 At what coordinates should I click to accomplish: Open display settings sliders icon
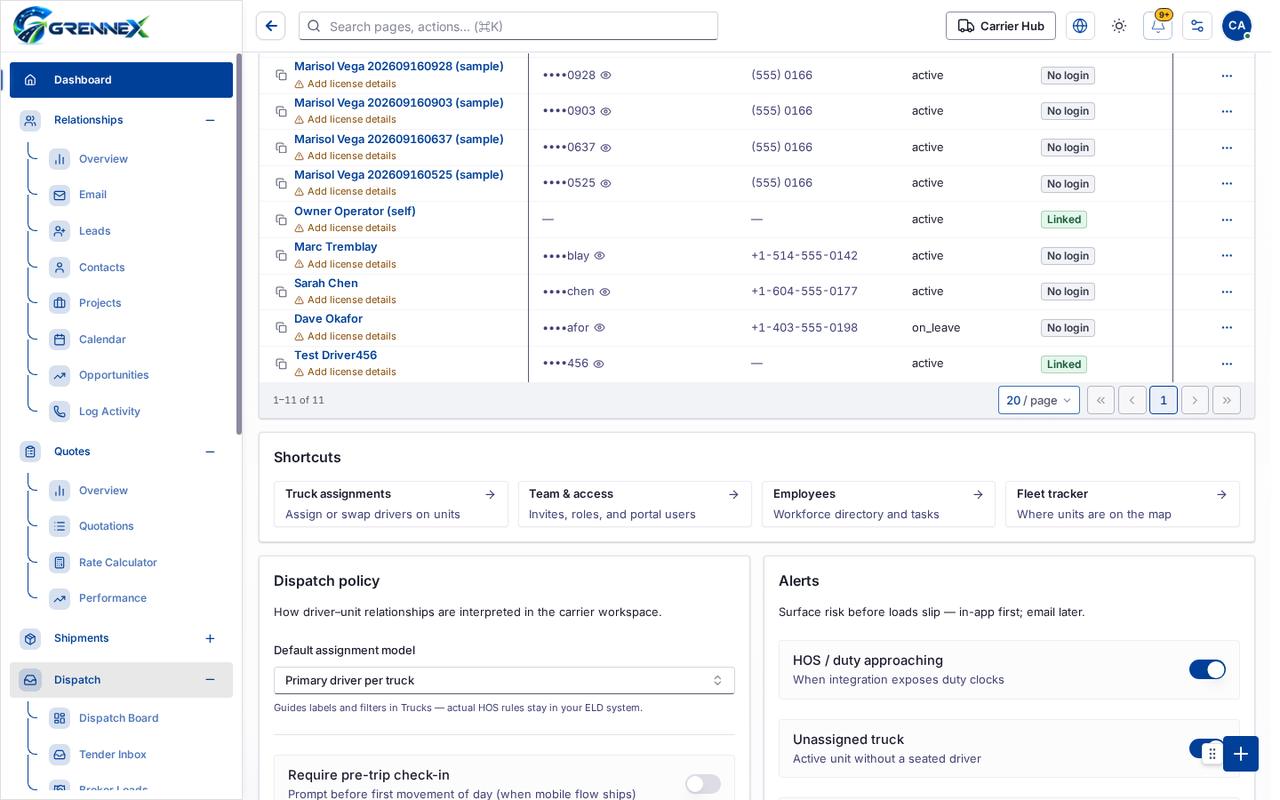click(x=1197, y=26)
